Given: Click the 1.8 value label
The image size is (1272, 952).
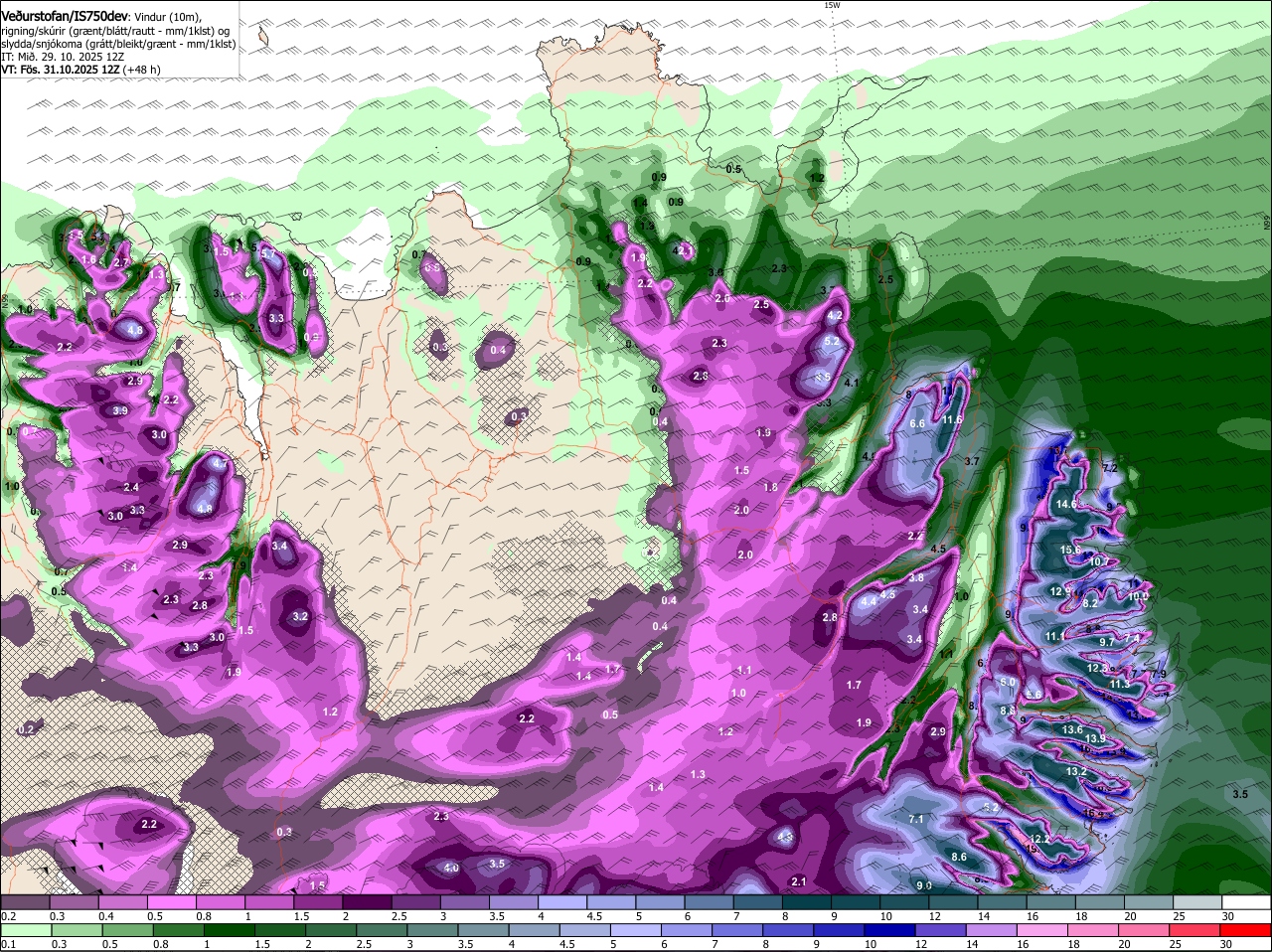Looking at the screenshot, I should [x=770, y=487].
